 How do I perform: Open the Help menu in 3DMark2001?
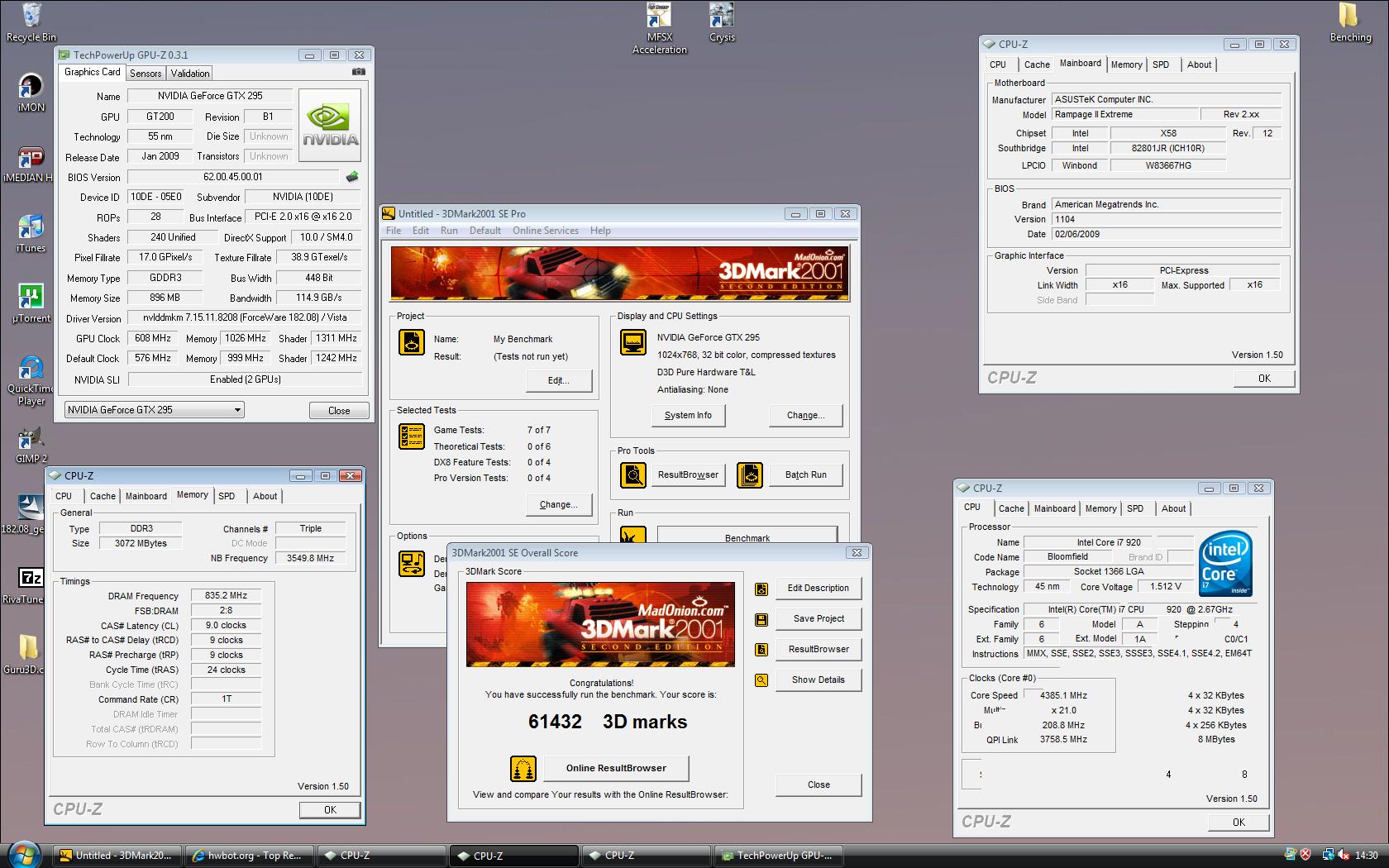point(600,231)
